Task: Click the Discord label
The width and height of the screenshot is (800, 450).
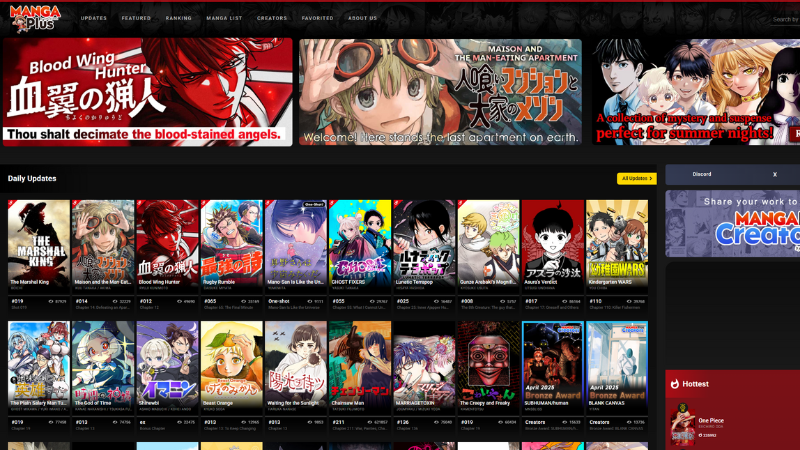Action: (x=702, y=174)
